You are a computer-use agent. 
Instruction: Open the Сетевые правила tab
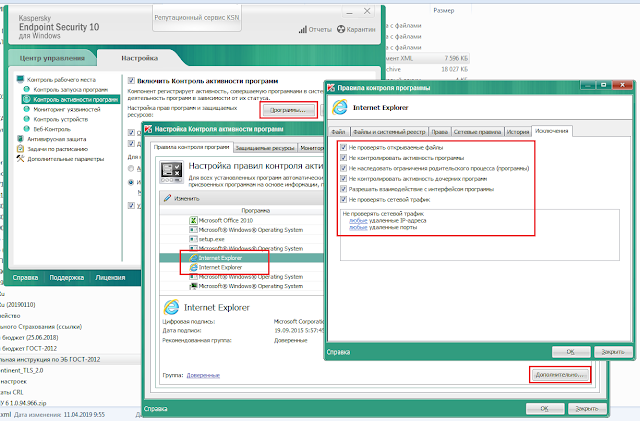pos(477,132)
